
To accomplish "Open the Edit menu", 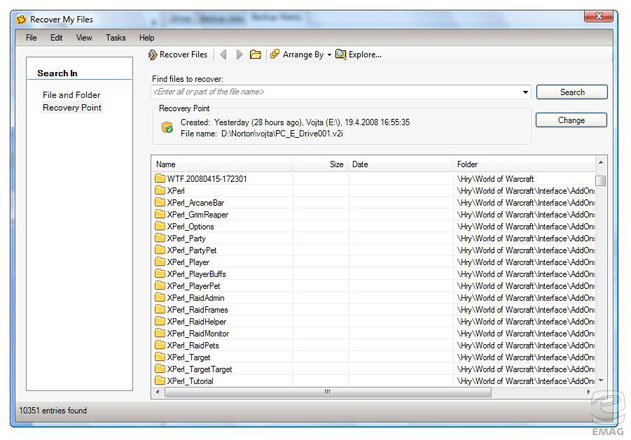I will pos(56,37).
